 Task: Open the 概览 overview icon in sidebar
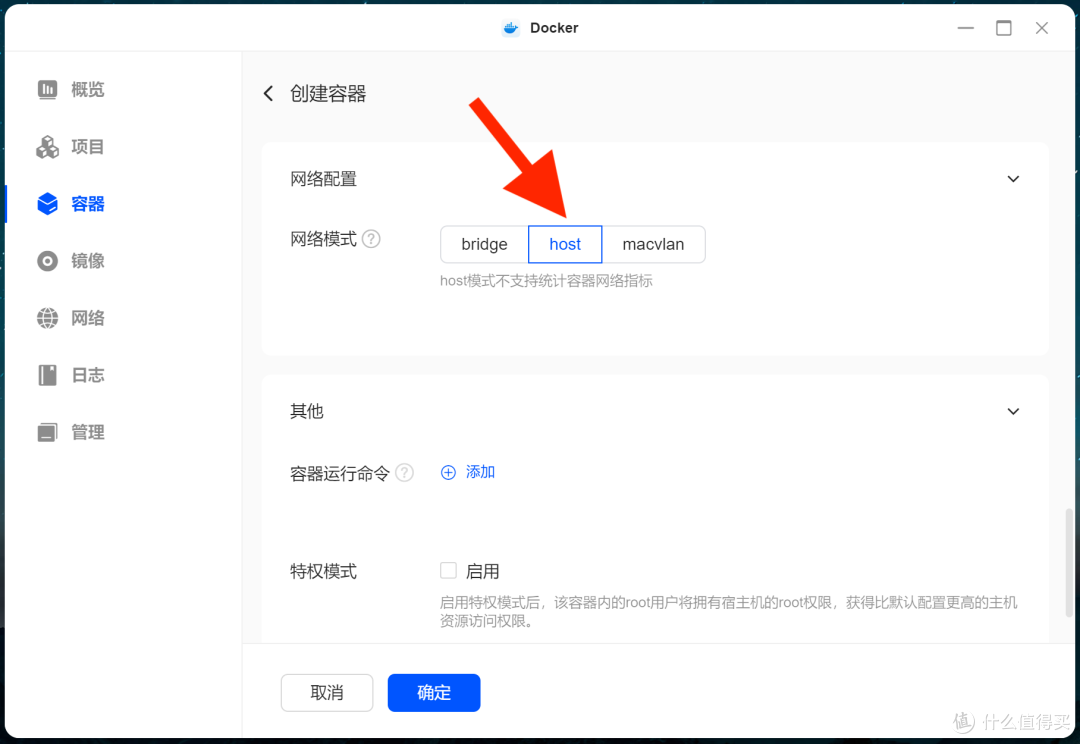48,90
